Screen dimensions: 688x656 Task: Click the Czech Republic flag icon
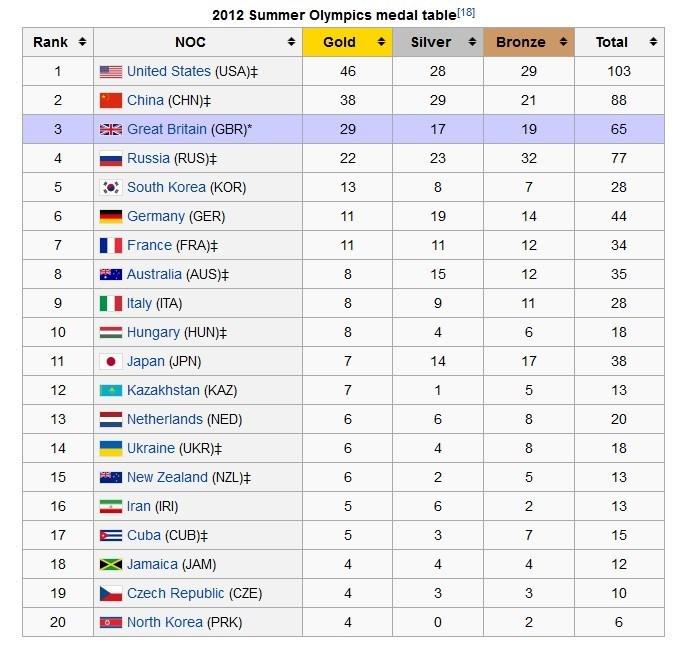point(110,594)
